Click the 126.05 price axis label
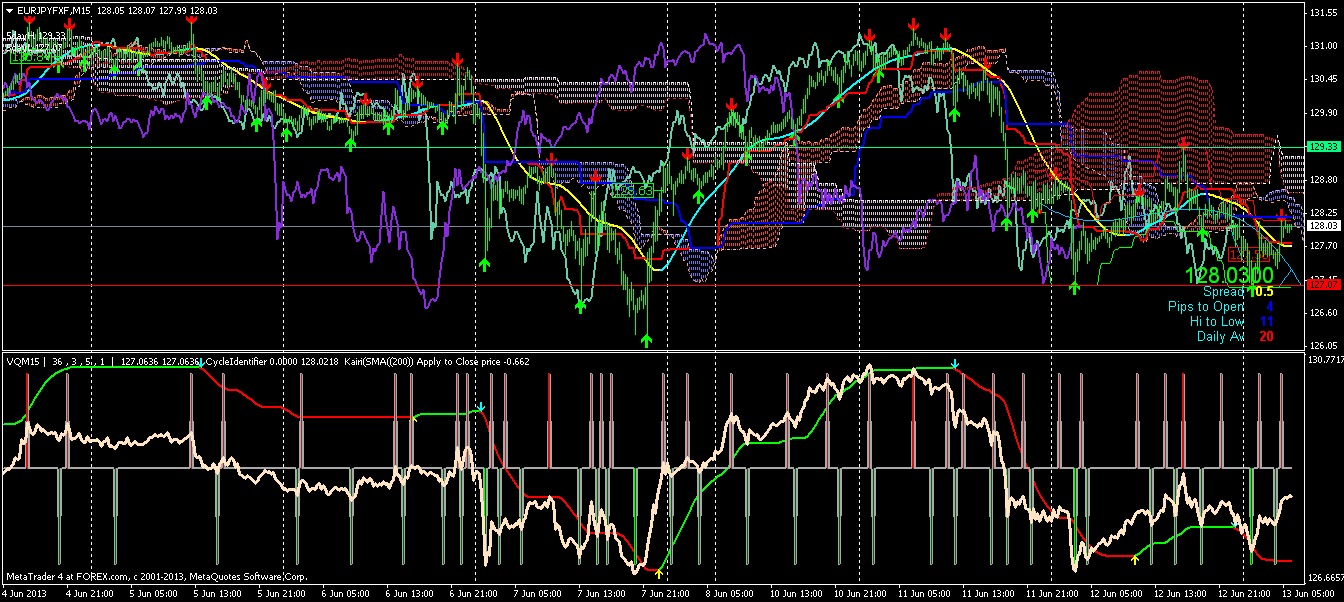Viewport: 1344px width, 602px height. coord(1323,345)
